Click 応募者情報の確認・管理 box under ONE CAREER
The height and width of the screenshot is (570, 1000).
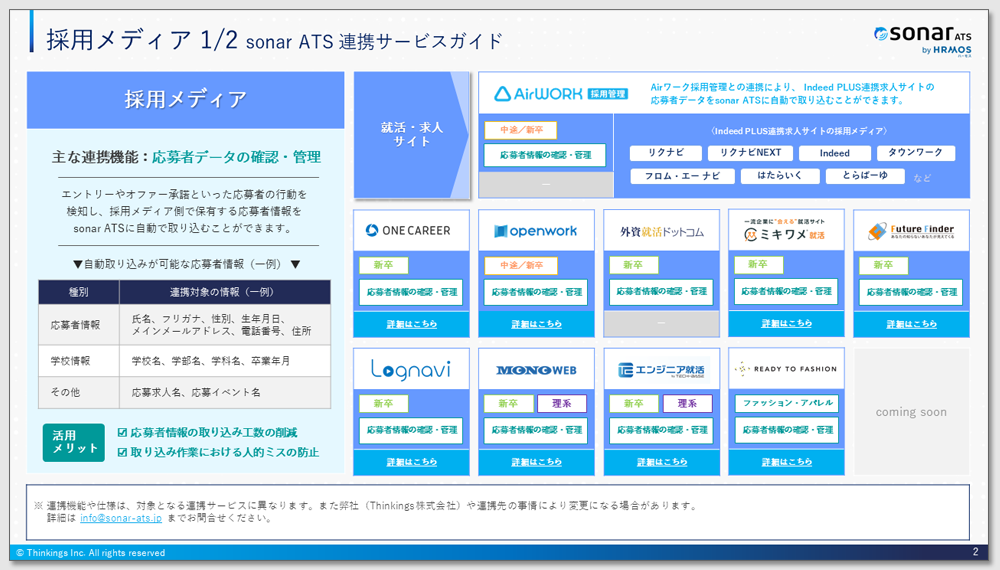(x=411, y=292)
